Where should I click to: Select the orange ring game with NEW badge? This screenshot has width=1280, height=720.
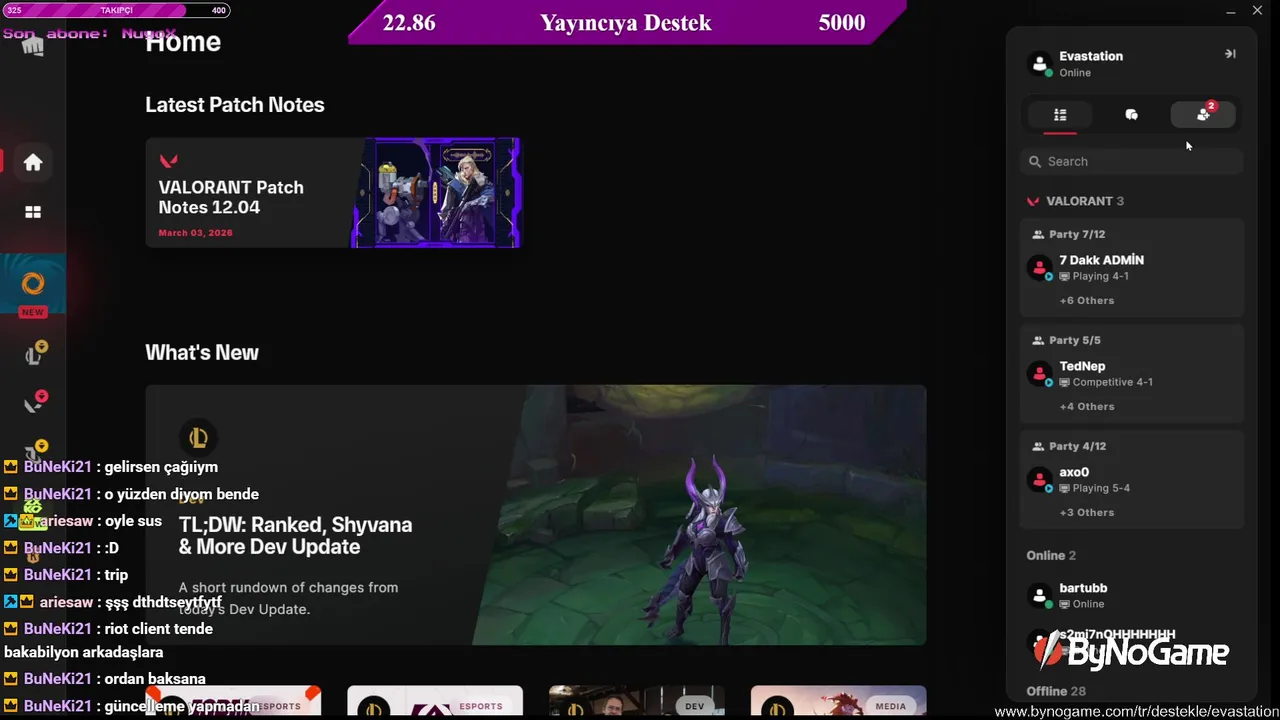[33, 285]
